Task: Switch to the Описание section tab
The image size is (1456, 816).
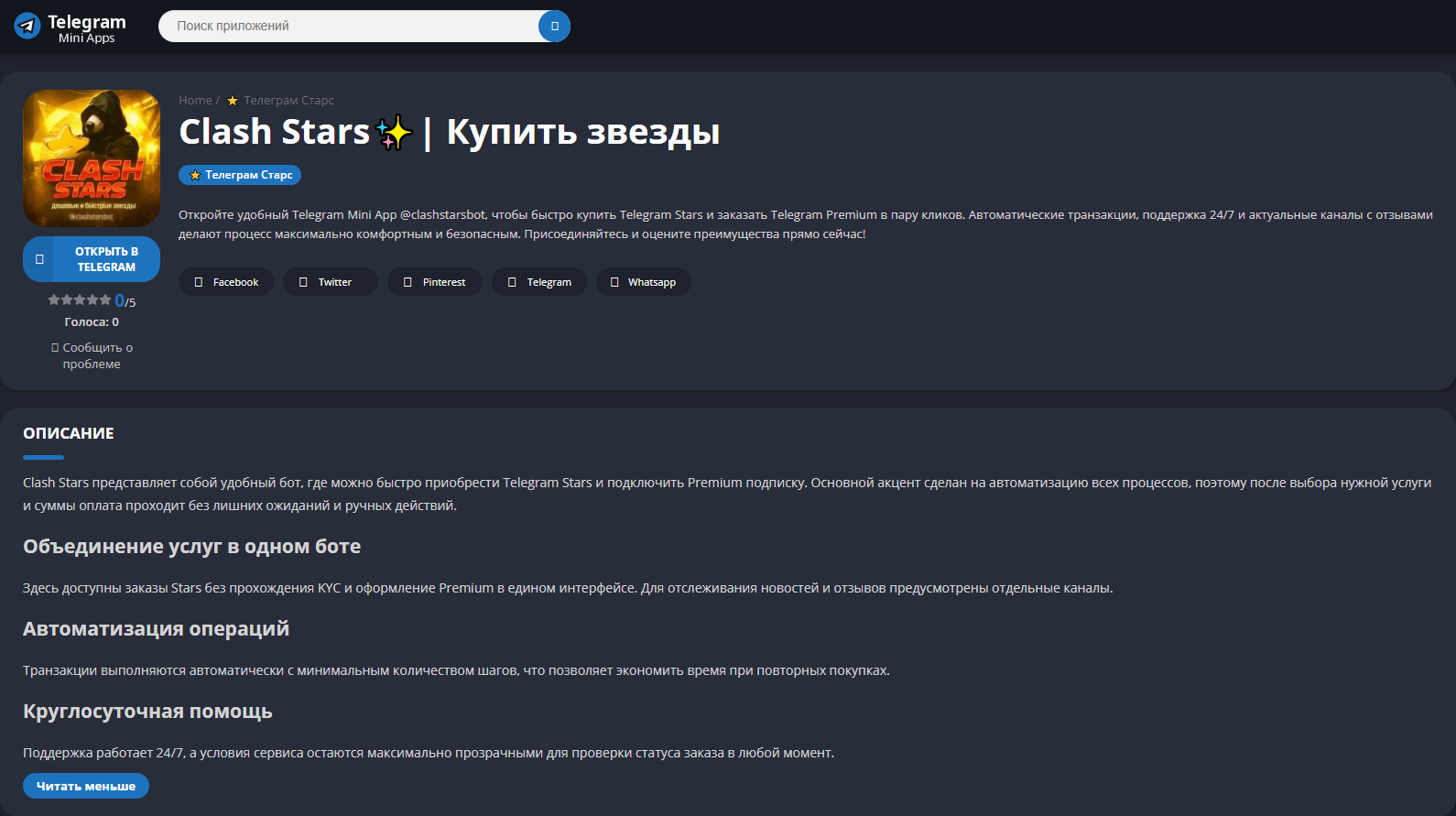Action: pyautogui.click(x=69, y=433)
